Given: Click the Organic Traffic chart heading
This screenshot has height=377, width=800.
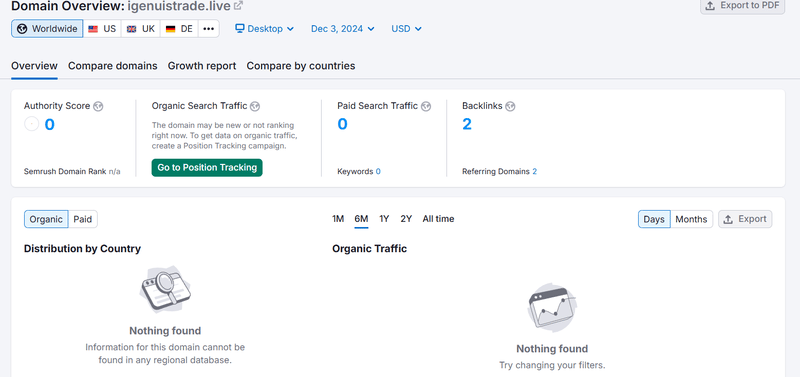Looking at the screenshot, I should [x=369, y=248].
